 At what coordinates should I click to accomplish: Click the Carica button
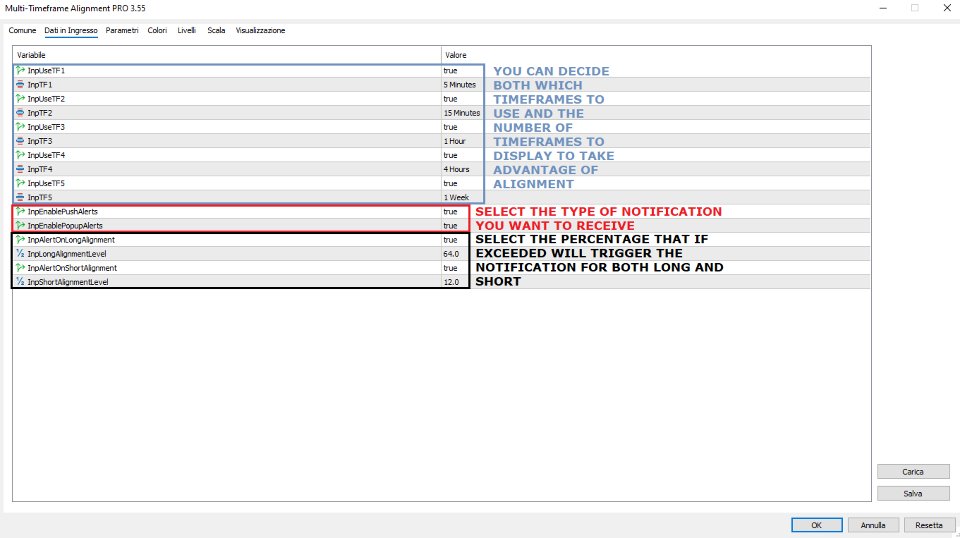tap(913, 471)
